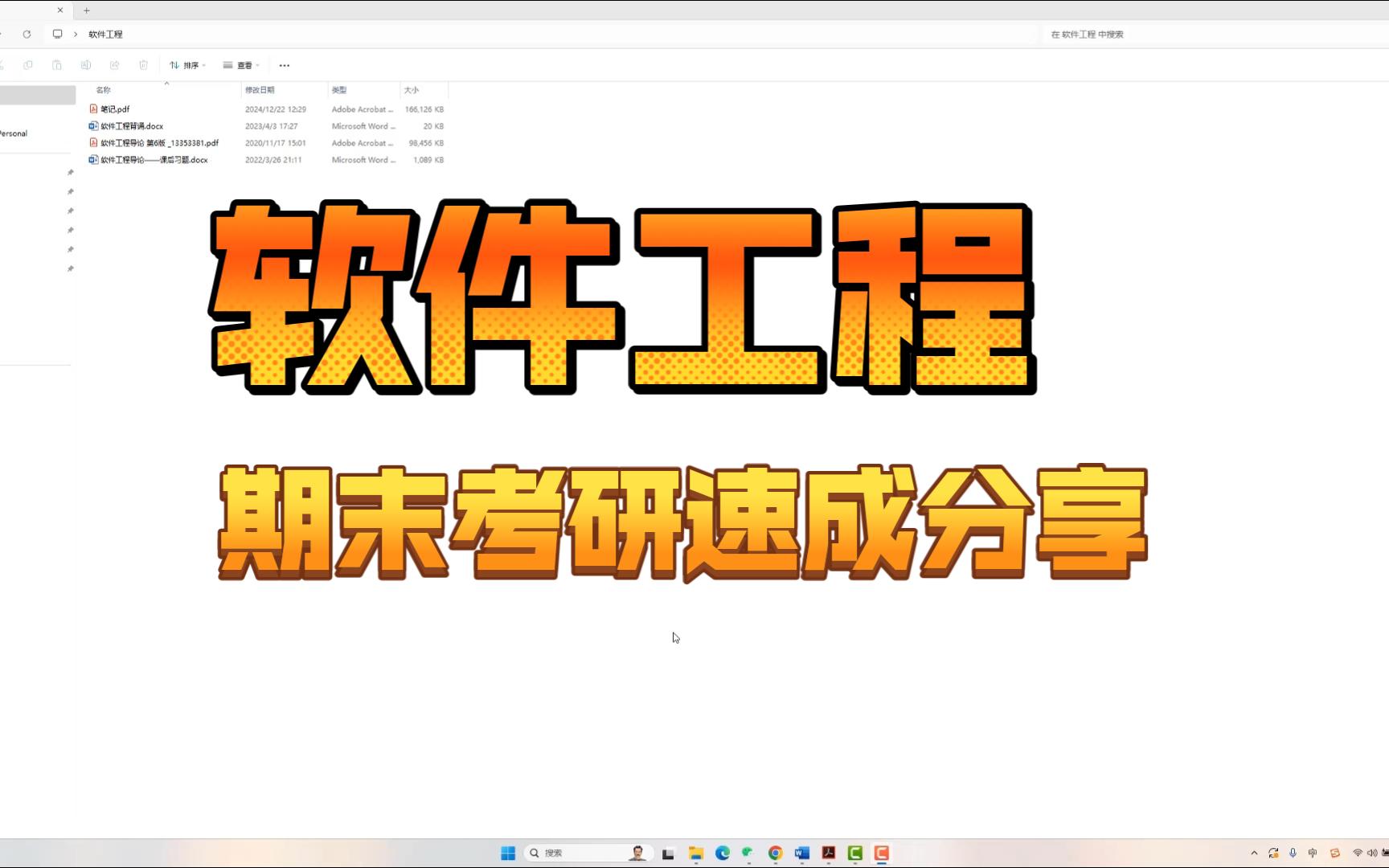Click the Share icon in Explorer toolbar
This screenshot has height=868, width=1389.
click(115, 65)
